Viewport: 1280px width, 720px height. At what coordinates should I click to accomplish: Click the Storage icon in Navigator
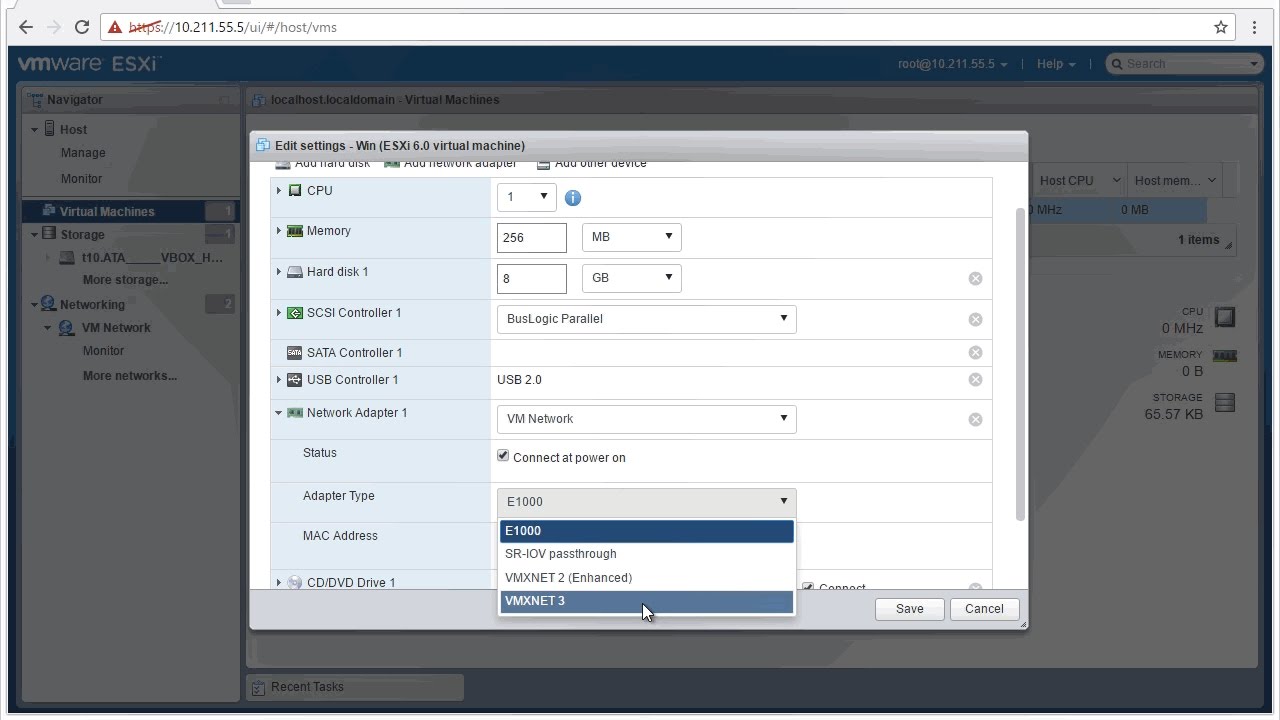(x=49, y=234)
